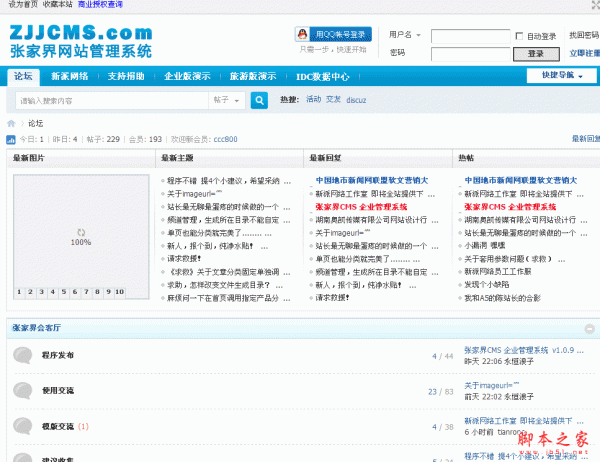The height and width of the screenshot is (462, 600).
Task: Click new member name ccc800
Action: [225, 139]
